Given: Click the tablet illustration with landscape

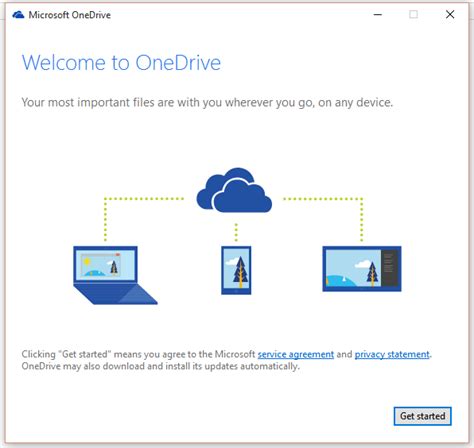Looking at the screenshot, I should click(x=362, y=269).
